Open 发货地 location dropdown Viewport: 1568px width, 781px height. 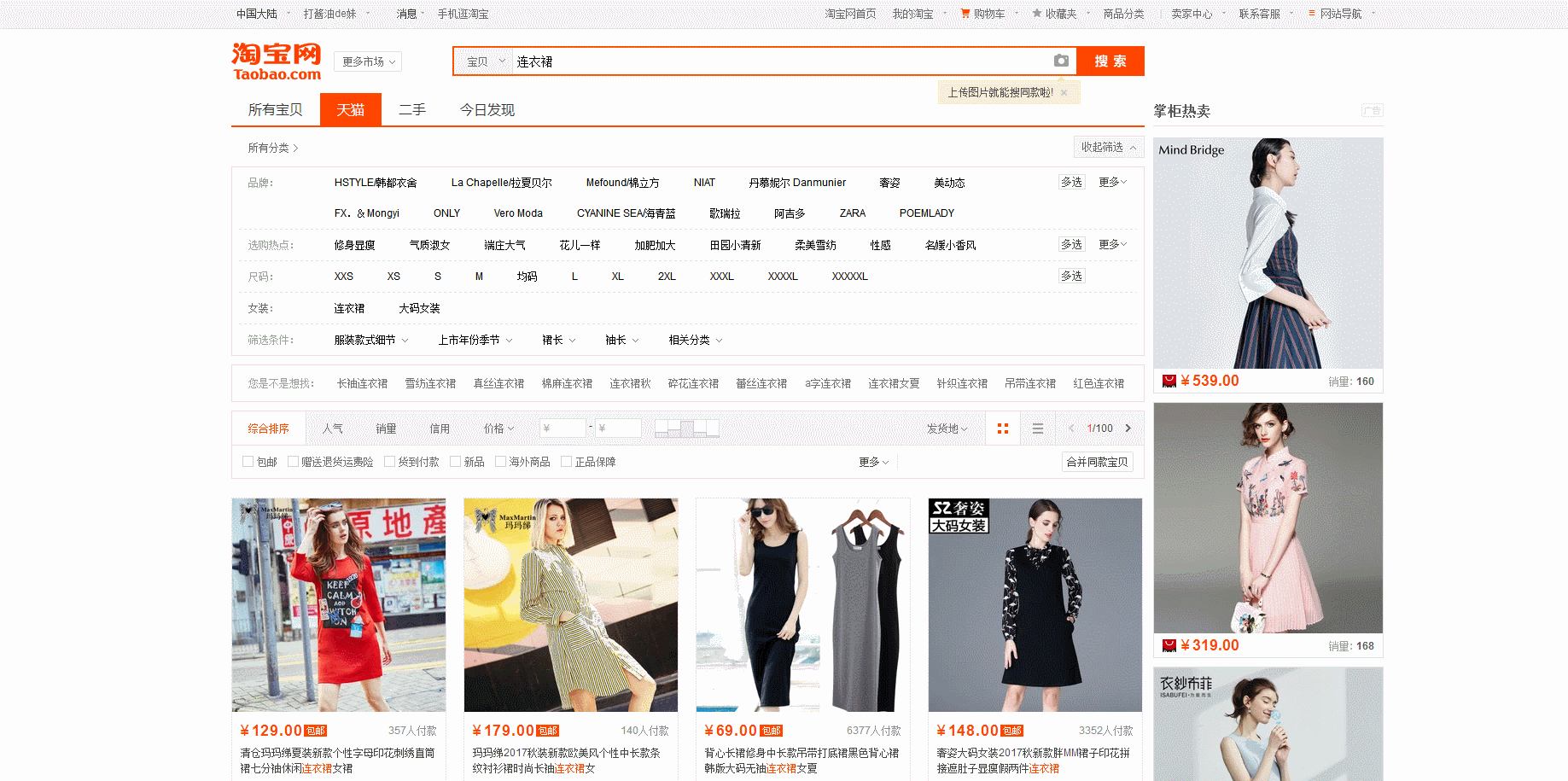coord(947,428)
